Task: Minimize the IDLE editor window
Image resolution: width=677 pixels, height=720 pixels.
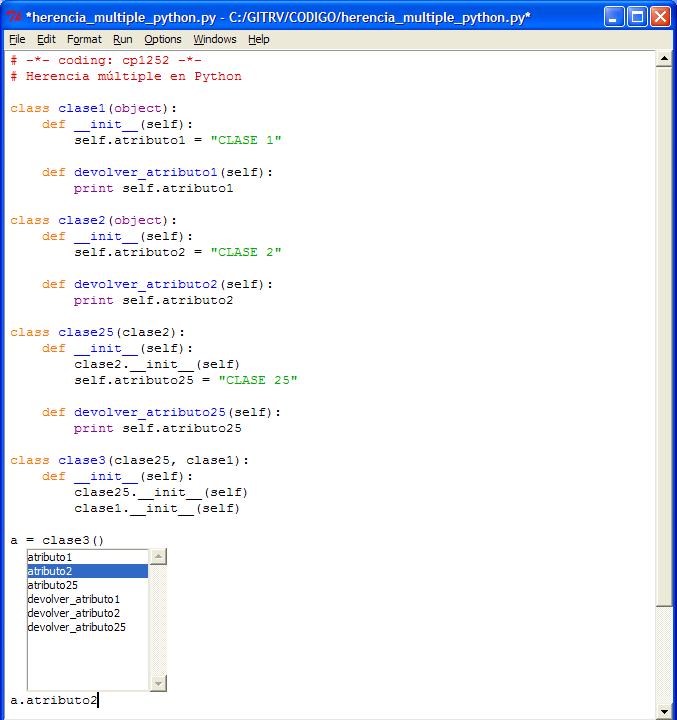Action: click(614, 17)
